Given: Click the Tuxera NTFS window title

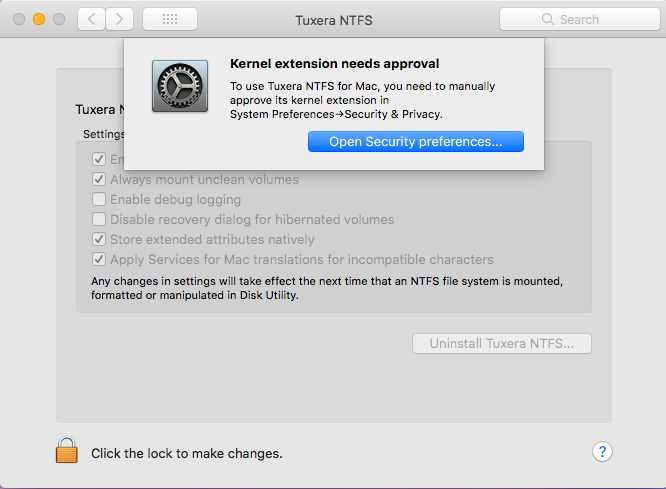Looking at the screenshot, I should 334,20.
